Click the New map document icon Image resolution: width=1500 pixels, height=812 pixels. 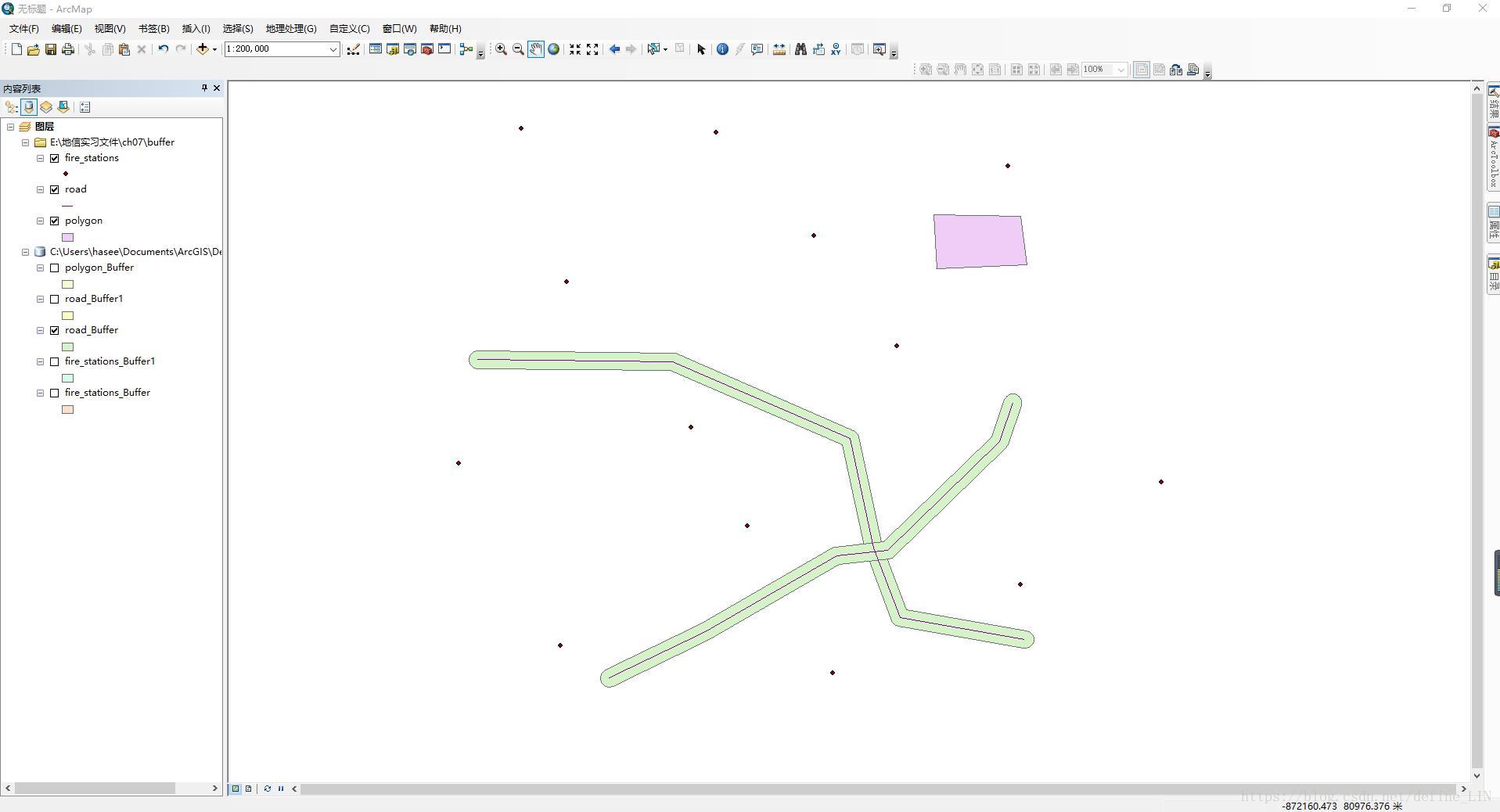tap(16, 49)
